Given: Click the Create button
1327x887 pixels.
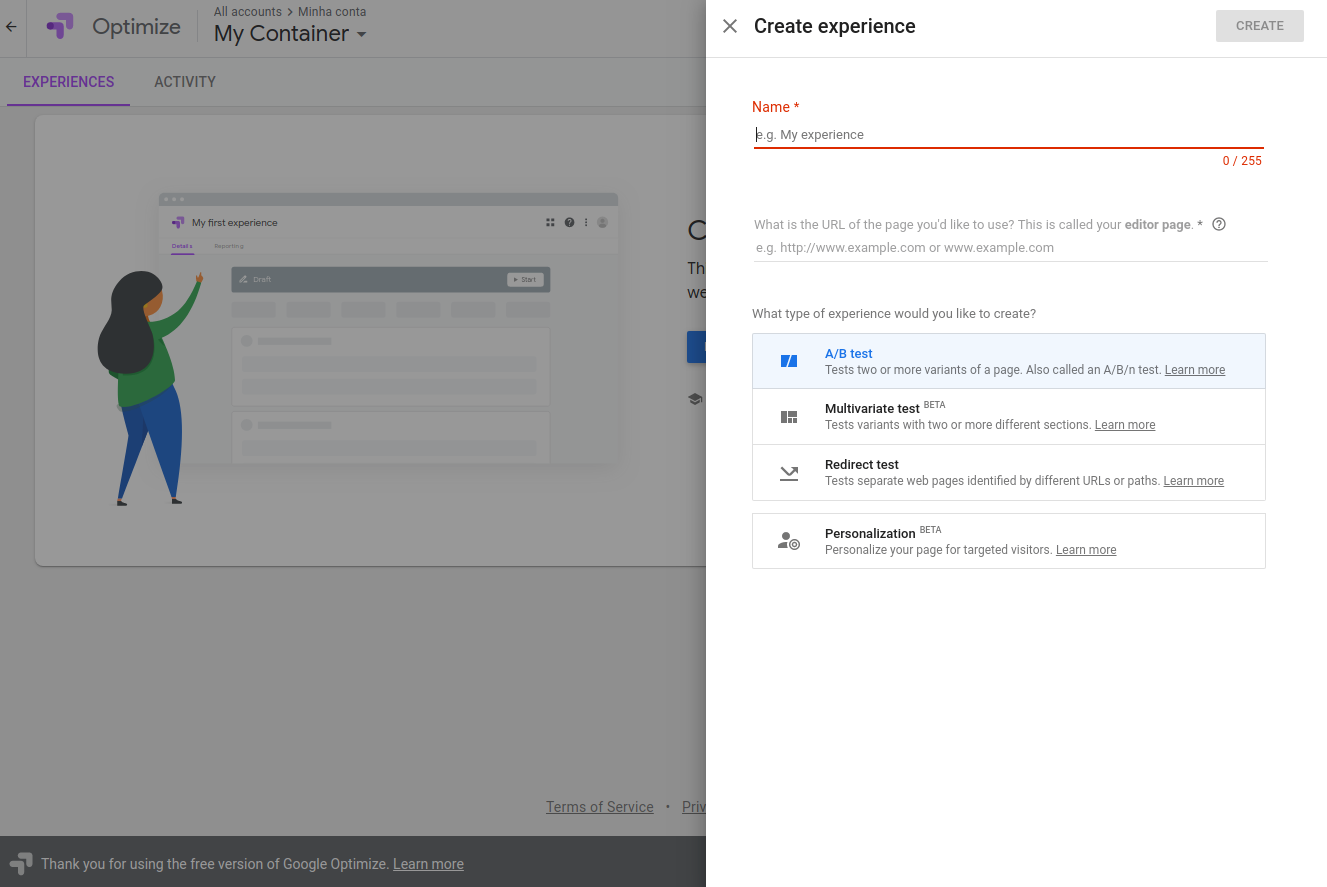Looking at the screenshot, I should (1260, 26).
